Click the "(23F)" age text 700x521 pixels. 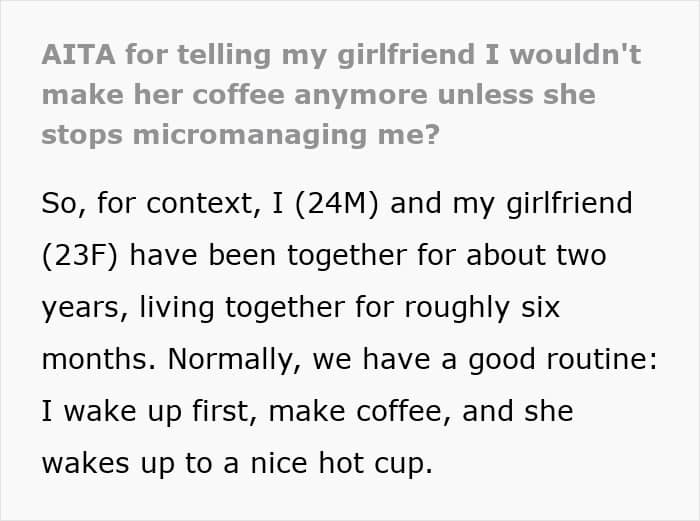80,256
